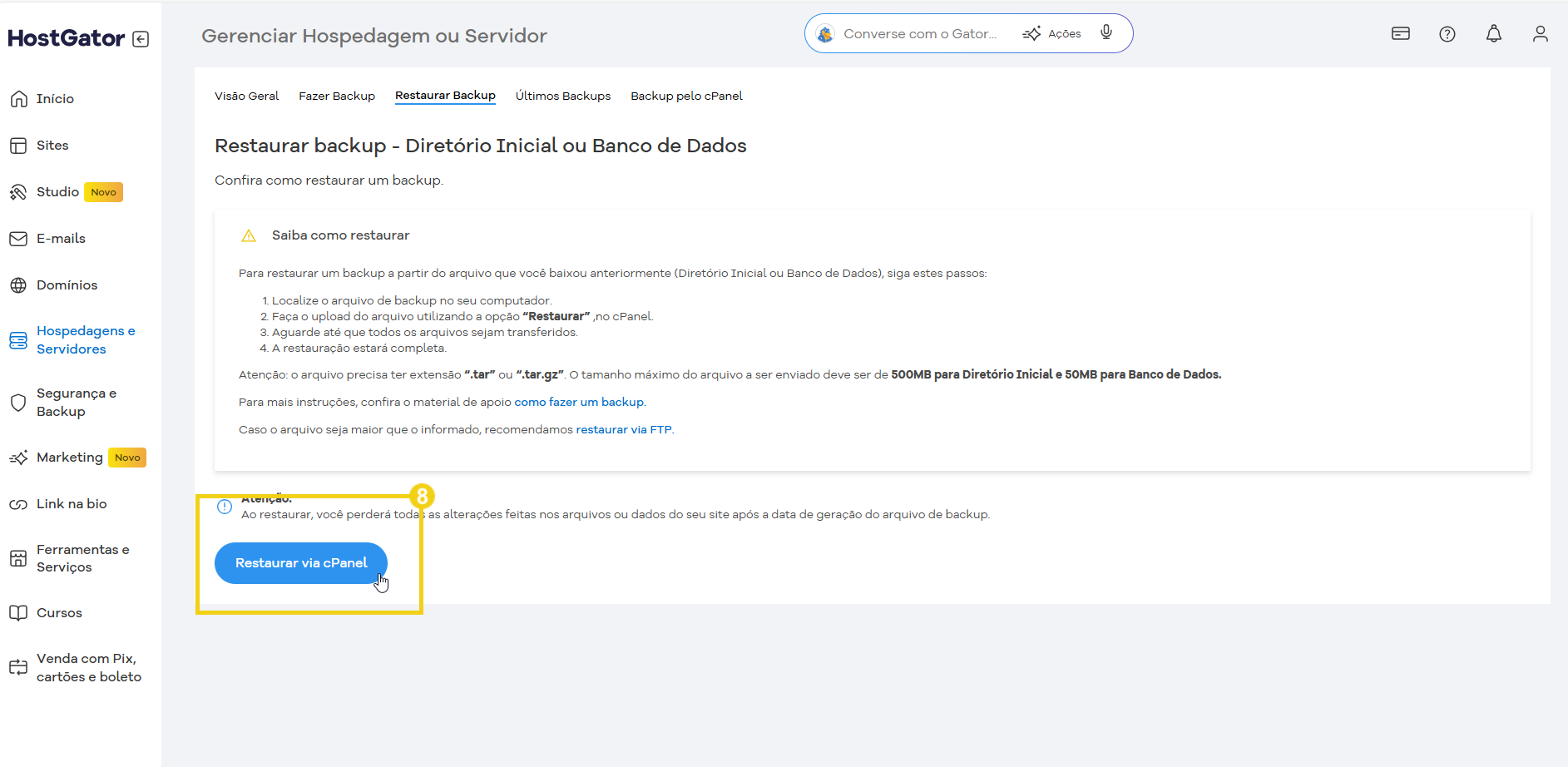Click the Gerenciar Hospedagem ou Servidor title
1568x767 pixels.
374,37
